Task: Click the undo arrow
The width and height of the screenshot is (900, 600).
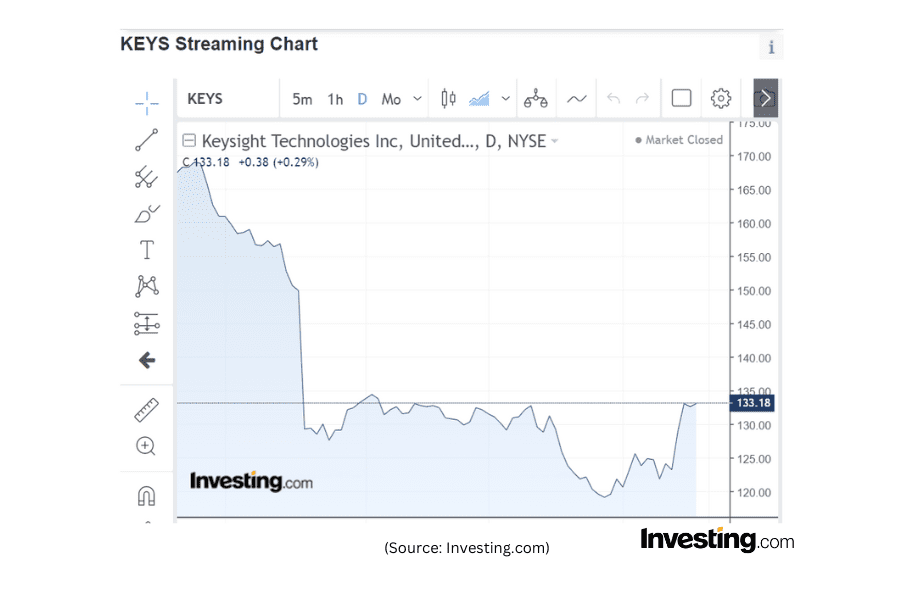Action: pos(614,98)
